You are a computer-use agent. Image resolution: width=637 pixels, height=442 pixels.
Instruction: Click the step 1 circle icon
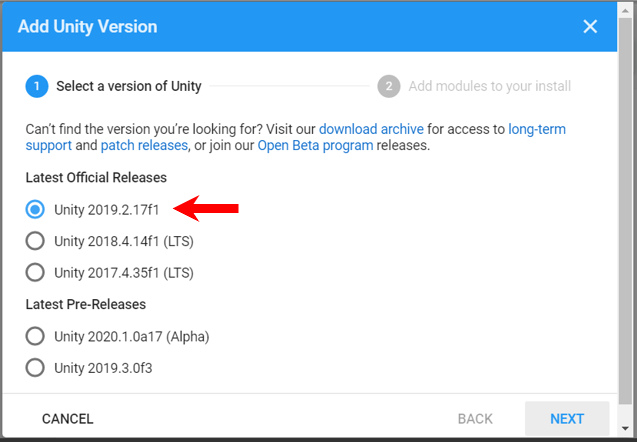(37, 86)
